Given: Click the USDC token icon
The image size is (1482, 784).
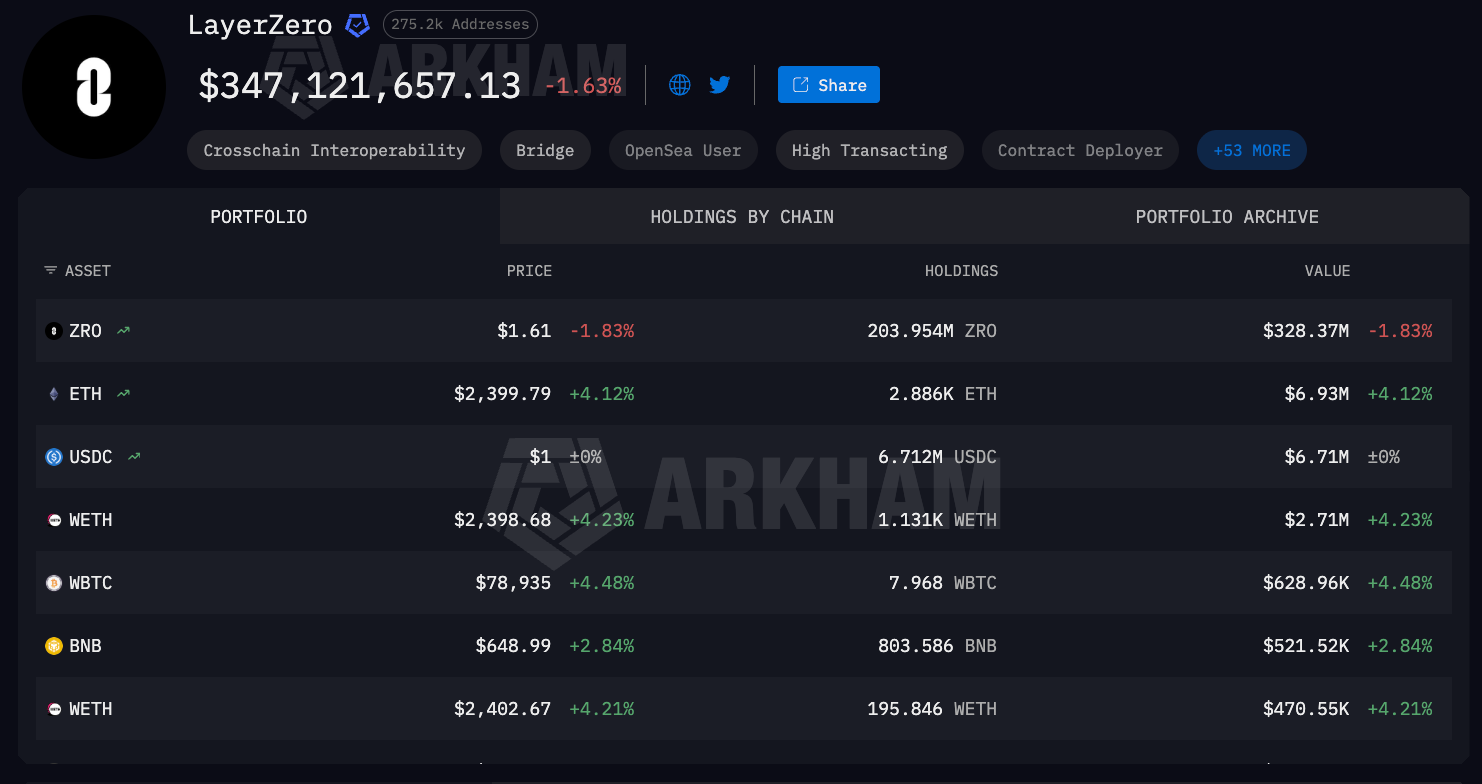Looking at the screenshot, I should [x=54, y=457].
